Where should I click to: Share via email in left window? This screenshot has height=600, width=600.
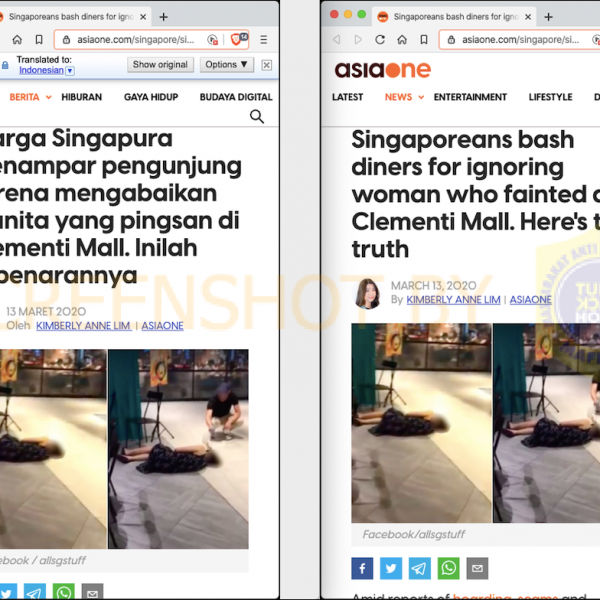(92, 591)
